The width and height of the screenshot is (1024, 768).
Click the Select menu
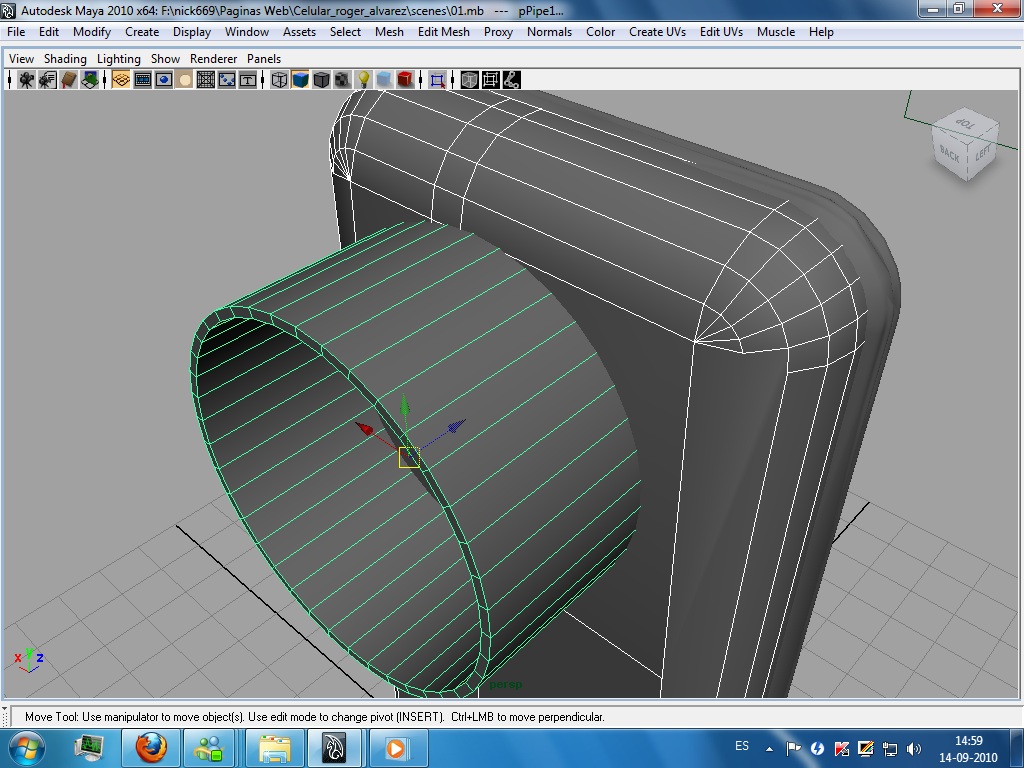(345, 31)
